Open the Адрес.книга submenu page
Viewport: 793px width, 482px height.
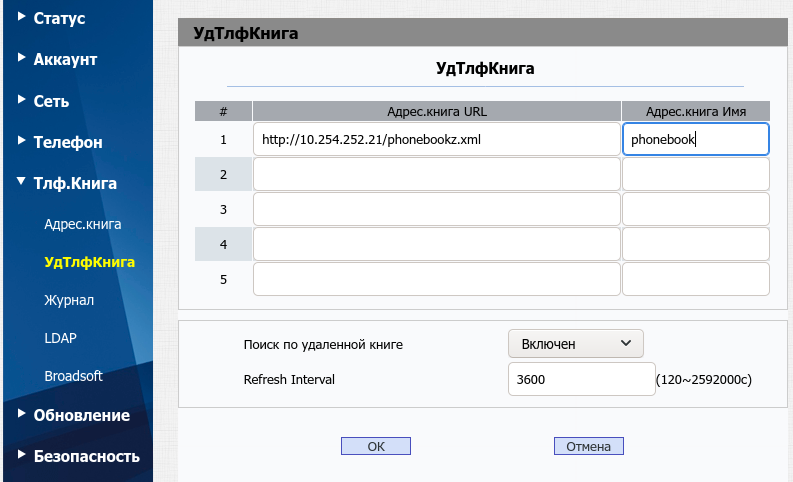point(83,224)
